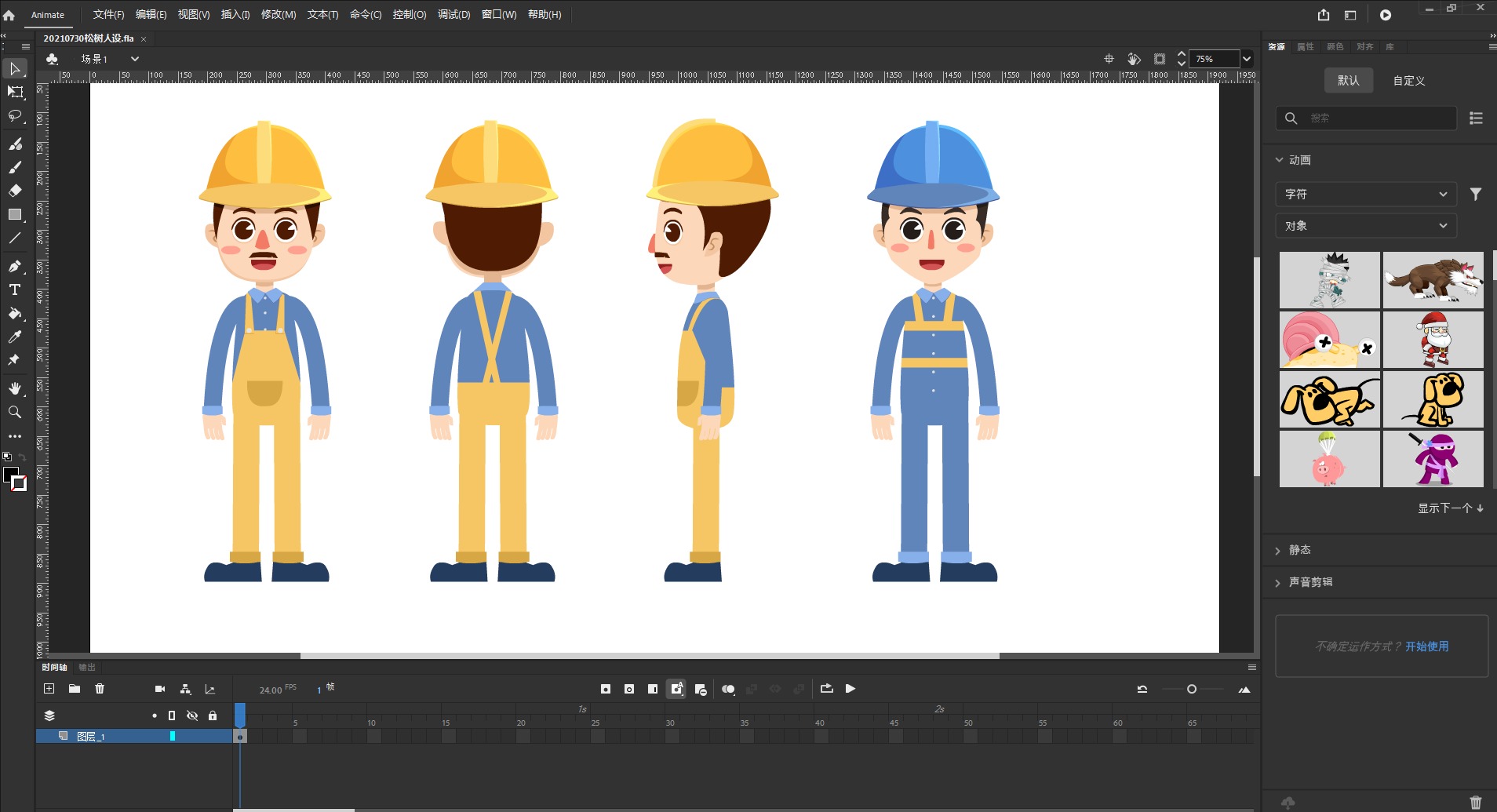The height and width of the screenshot is (812, 1497).
Task: Switch to the 属性 panel tab
Action: pyautogui.click(x=1306, y=47)
